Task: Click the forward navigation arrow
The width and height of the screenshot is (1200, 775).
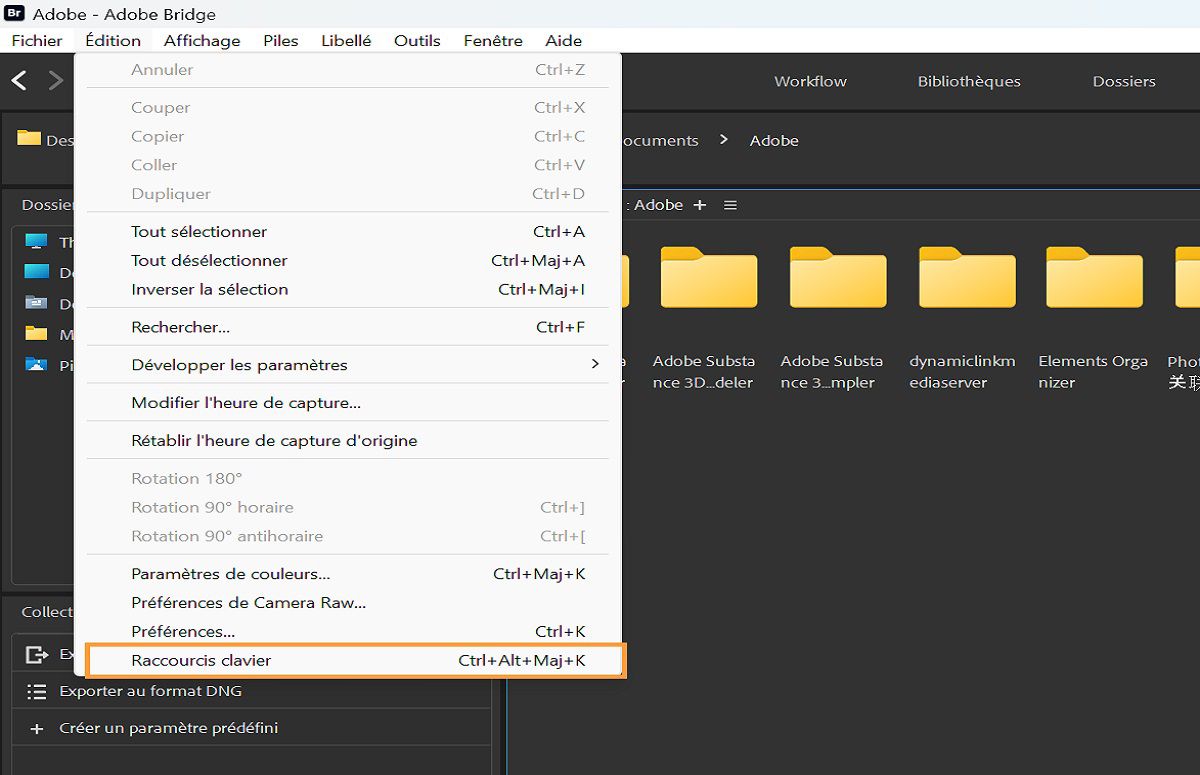Action: pyautogui.click(x=56, y=81)
